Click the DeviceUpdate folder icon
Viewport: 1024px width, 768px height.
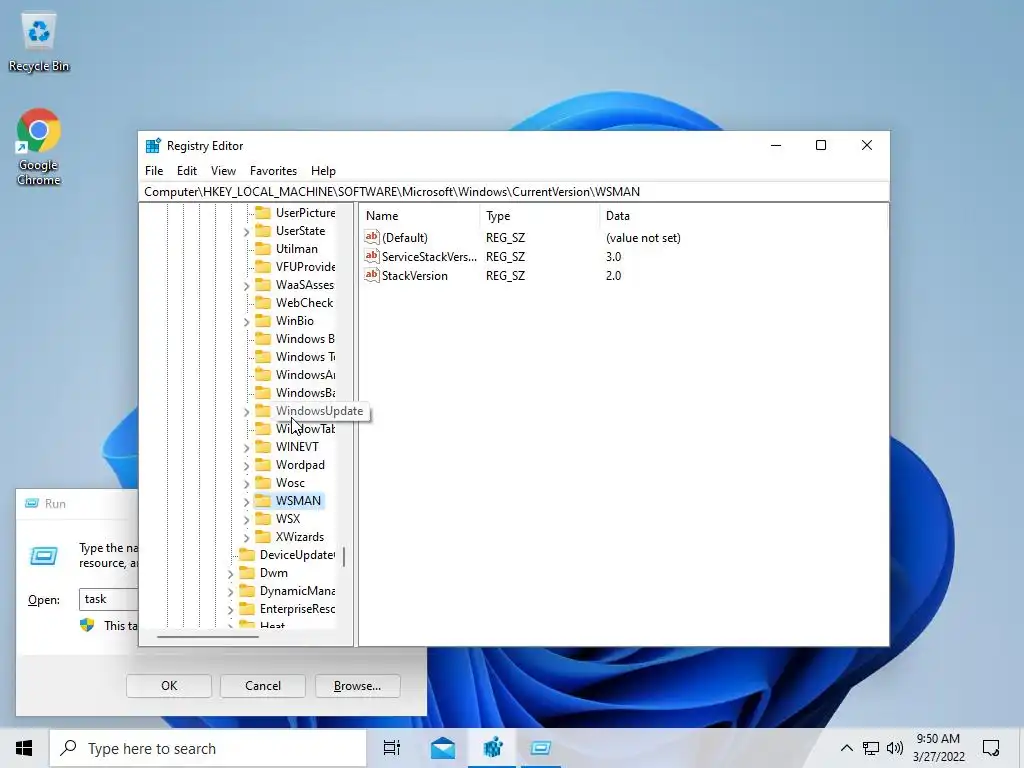coord(247,554)
